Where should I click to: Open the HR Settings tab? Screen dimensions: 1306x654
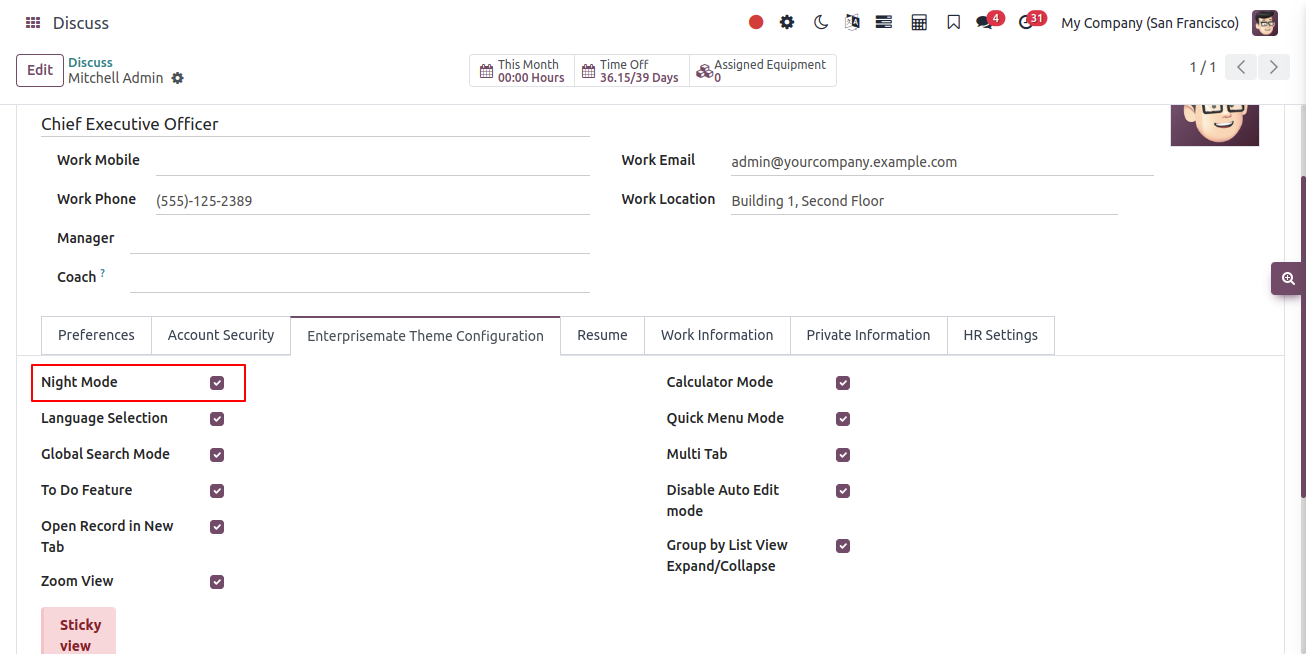tap(1000, 335)
